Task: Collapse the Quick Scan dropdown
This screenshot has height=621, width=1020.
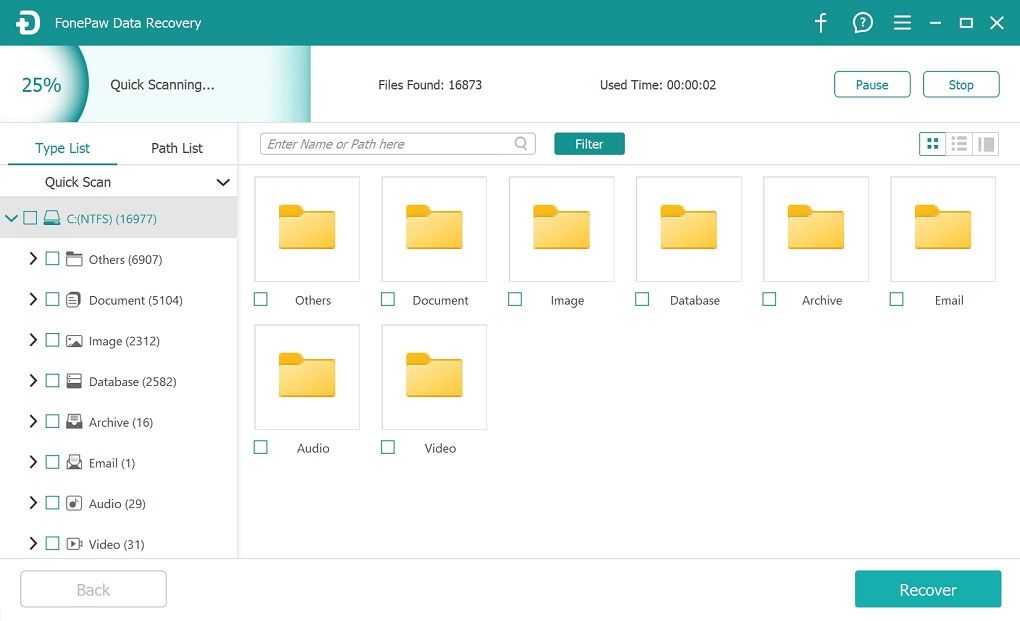Action: click(224, 182)
